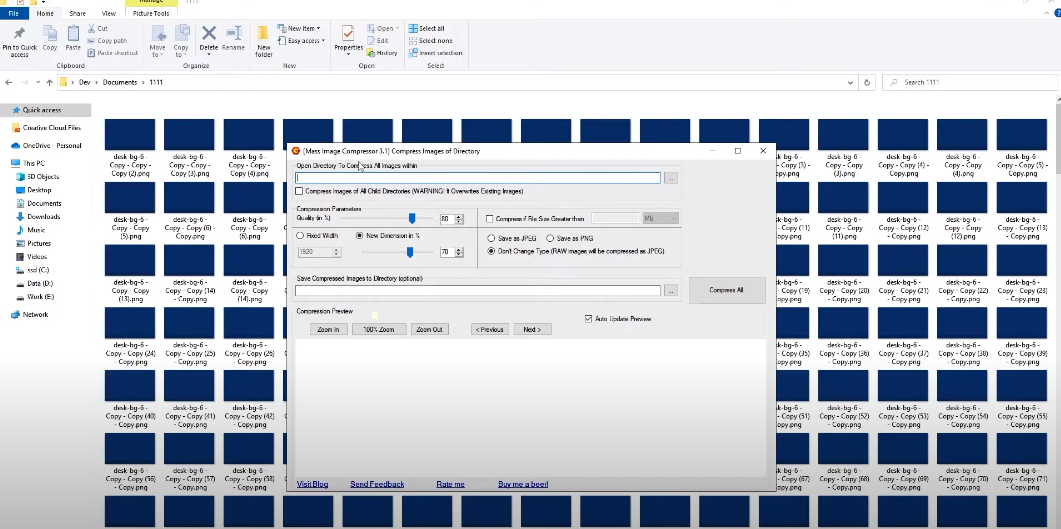Open the Easy access dropdown
This screenshot has height=529, width=1061.
click(x=301, y=41)
